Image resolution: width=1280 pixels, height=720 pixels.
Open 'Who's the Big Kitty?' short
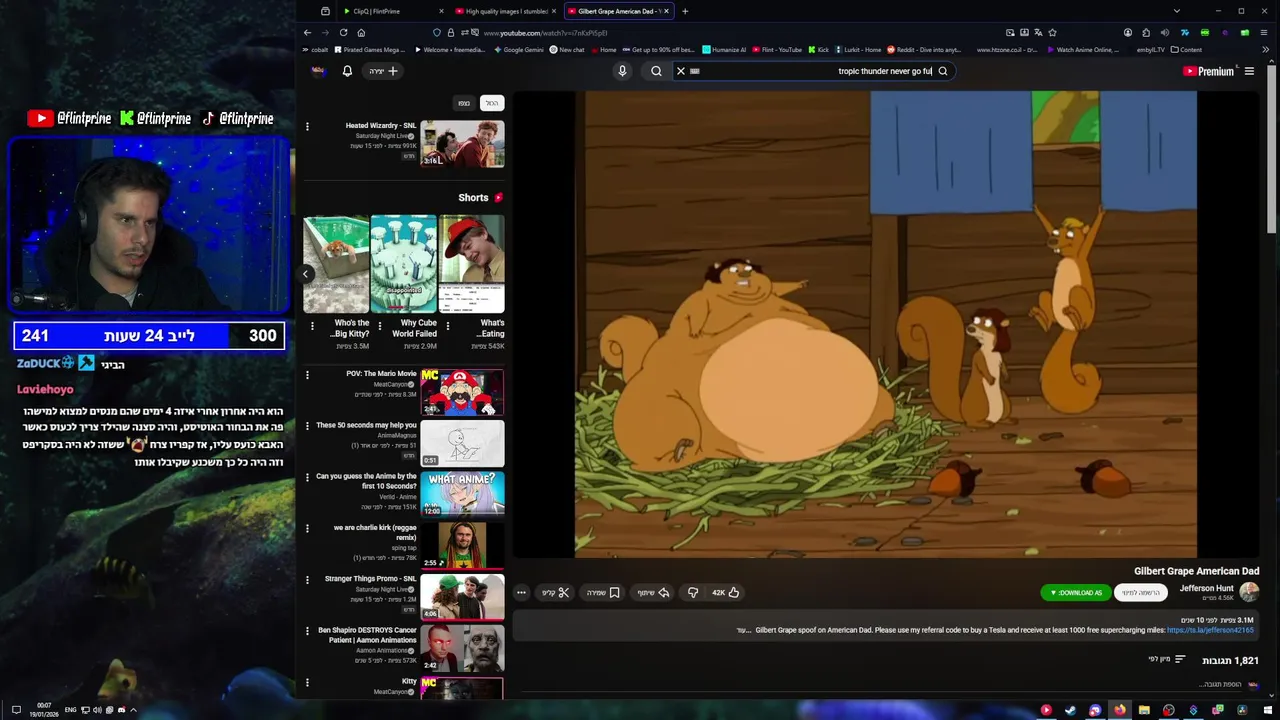point(336,264)
